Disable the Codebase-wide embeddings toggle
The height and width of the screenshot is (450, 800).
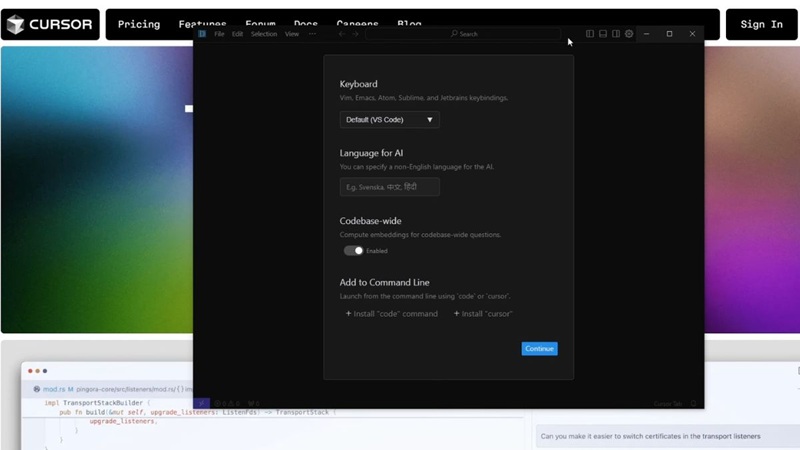tap(353, 251)
